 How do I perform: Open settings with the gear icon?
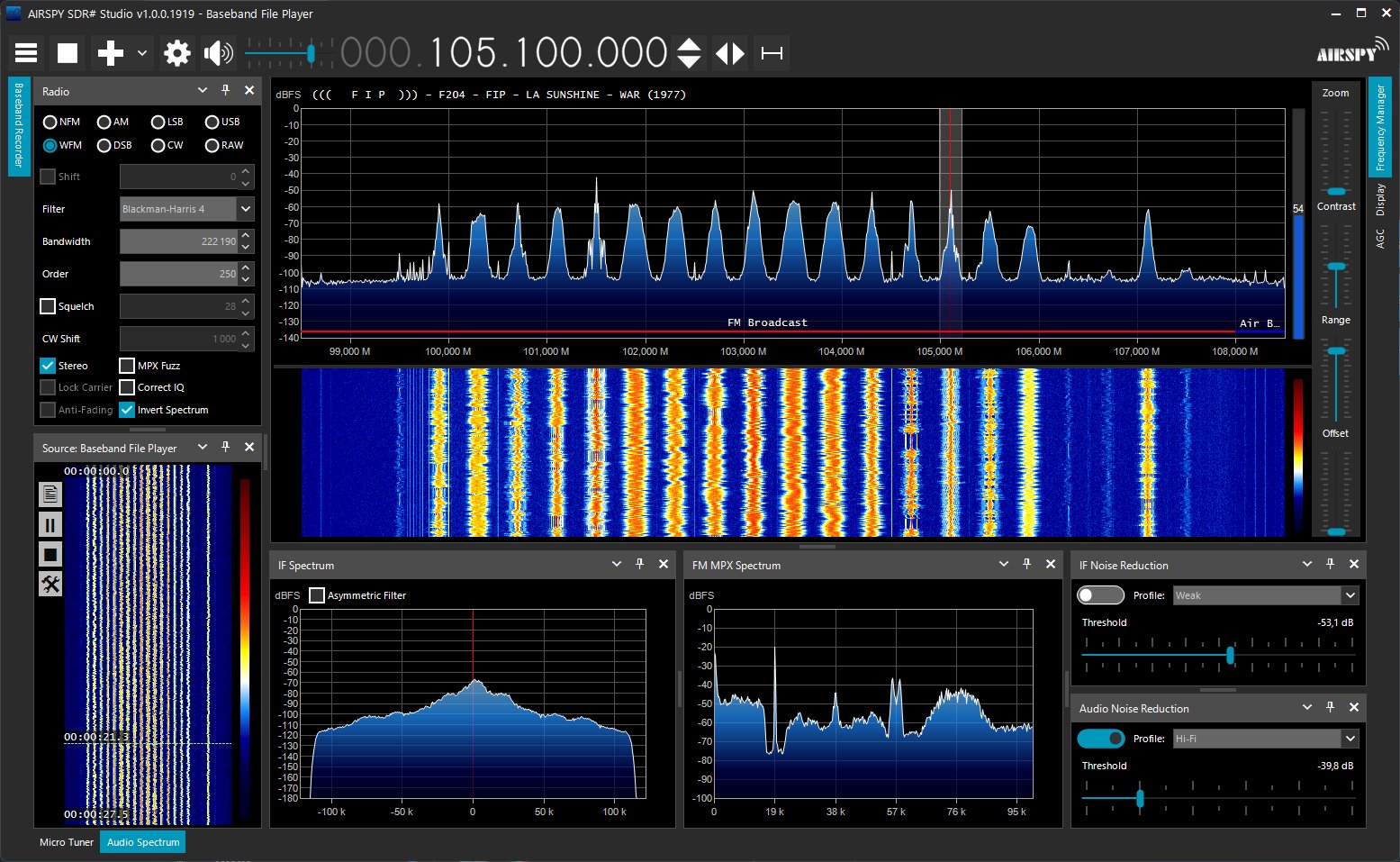pyautogui.click(x=177, y=53)
